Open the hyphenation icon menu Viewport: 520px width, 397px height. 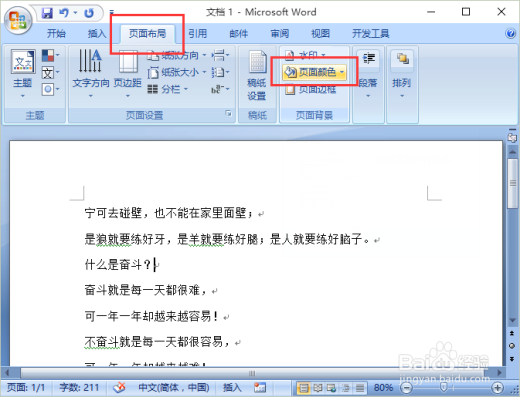[220, 89]
